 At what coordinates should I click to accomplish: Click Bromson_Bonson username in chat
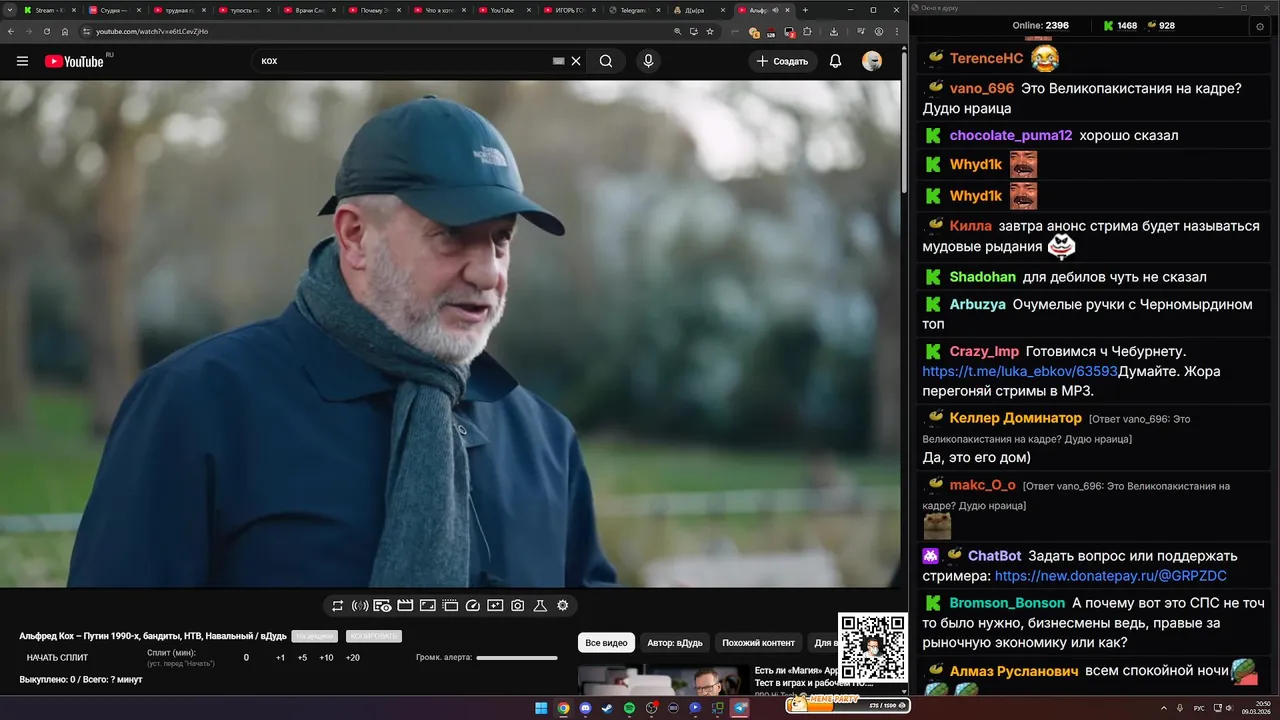(x=1007, y=603)
